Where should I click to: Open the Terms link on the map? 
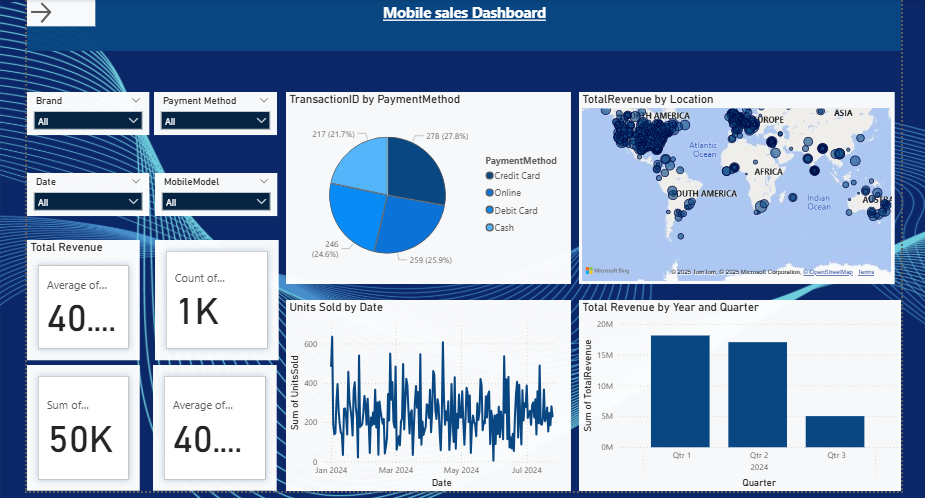[x=866, y=272]
